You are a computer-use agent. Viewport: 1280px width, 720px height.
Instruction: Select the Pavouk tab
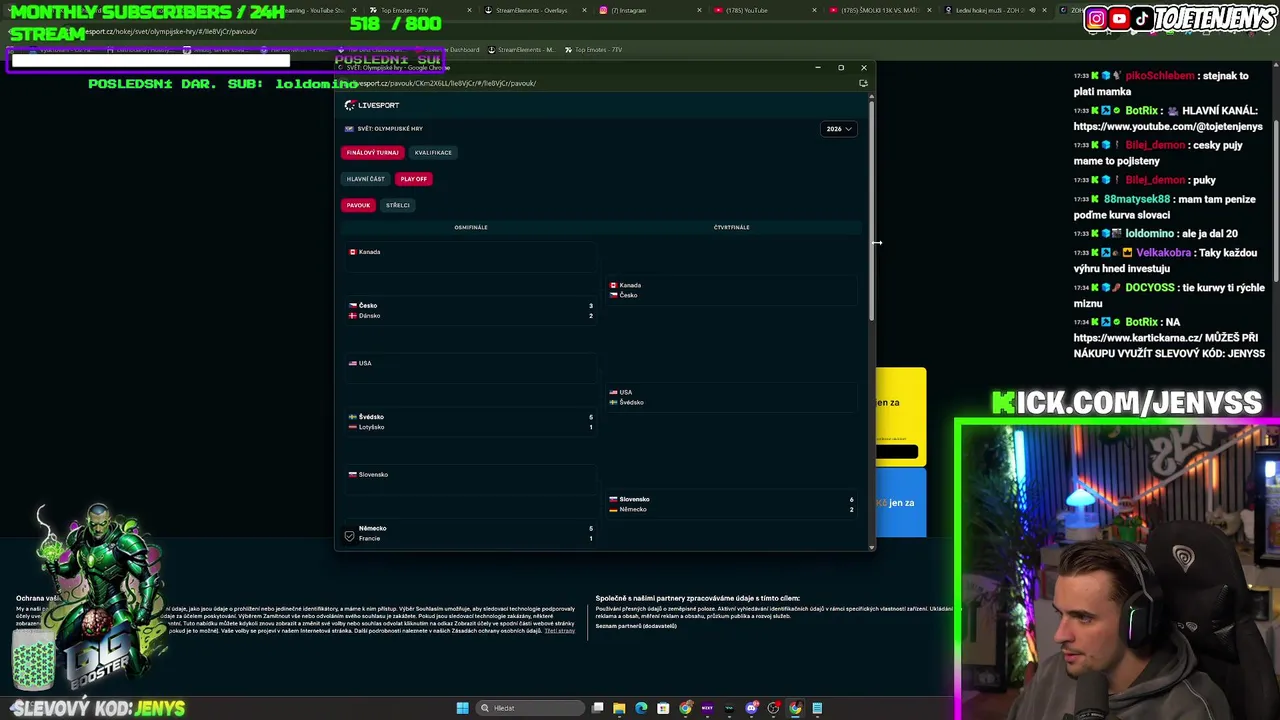pyautogui.click(x=358, y=205)
